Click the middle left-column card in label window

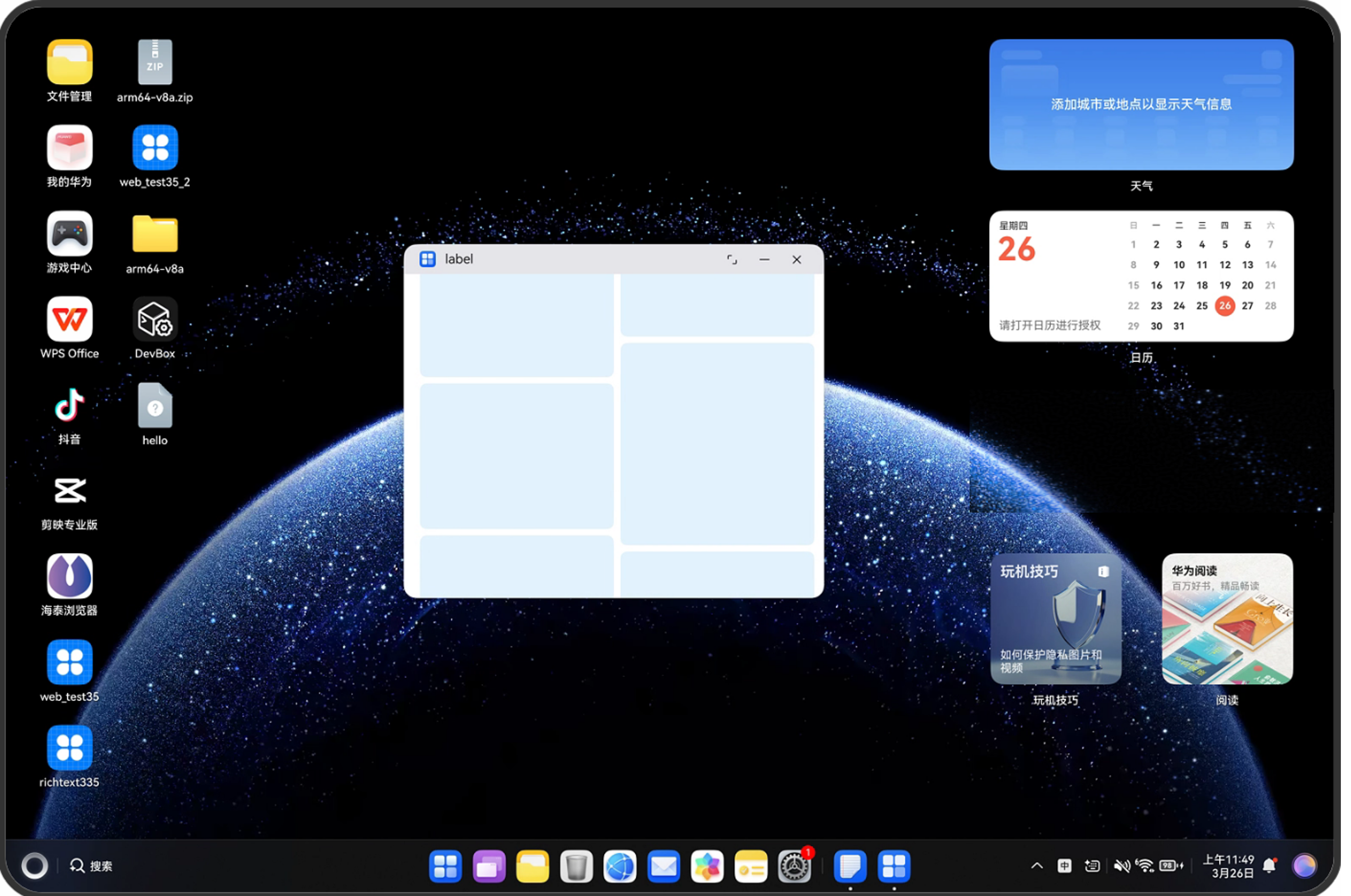(x=516, y=456)
